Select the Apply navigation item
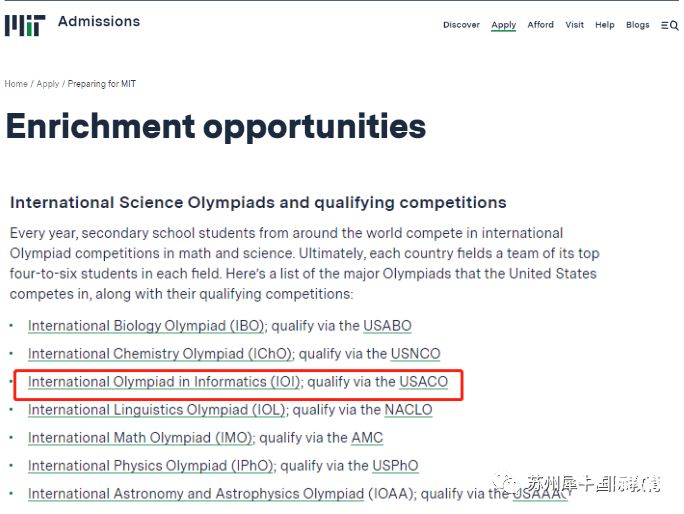Viewport: 684px width, 514px height. point(503,25)
